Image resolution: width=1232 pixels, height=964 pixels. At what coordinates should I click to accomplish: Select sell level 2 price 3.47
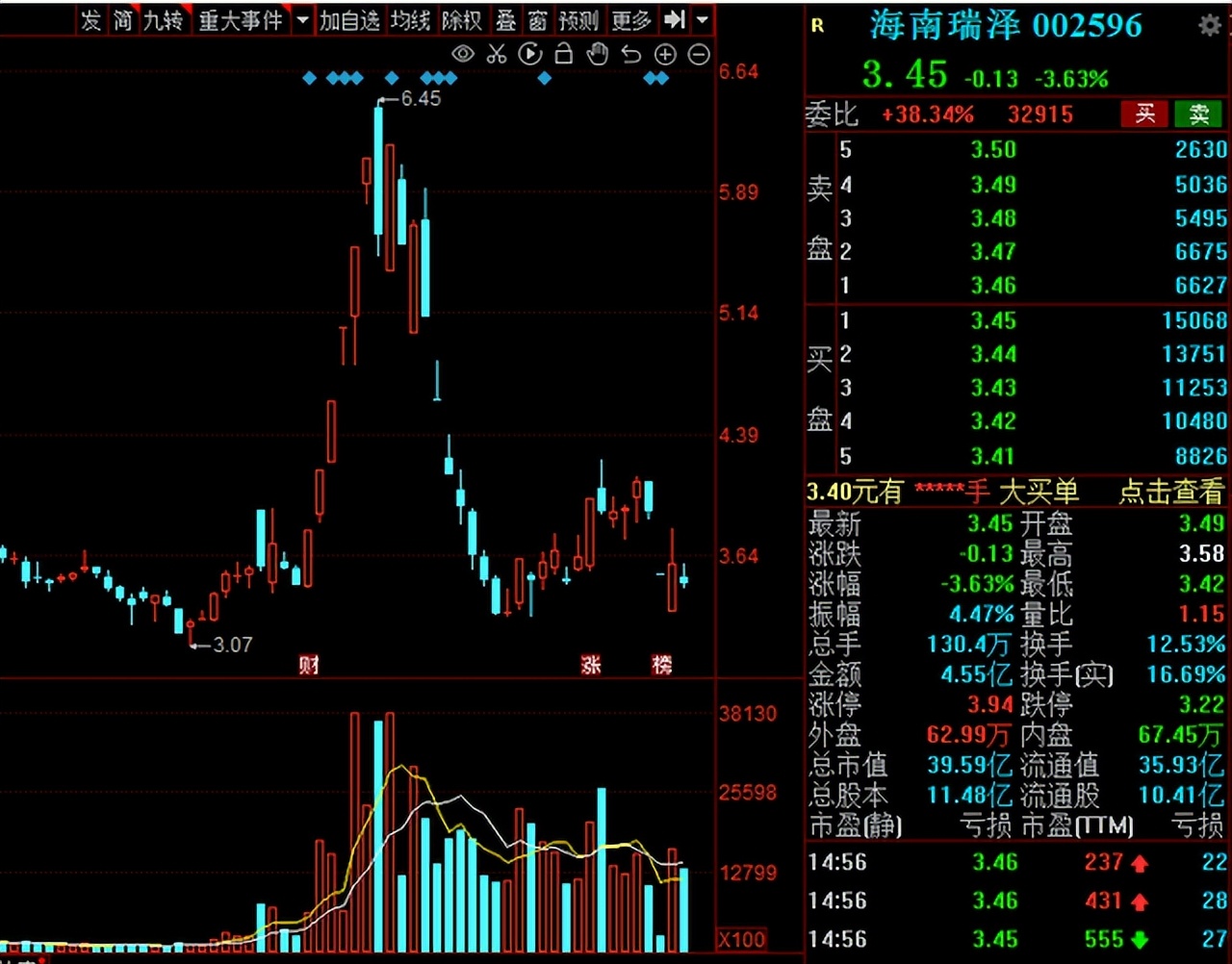993,252
